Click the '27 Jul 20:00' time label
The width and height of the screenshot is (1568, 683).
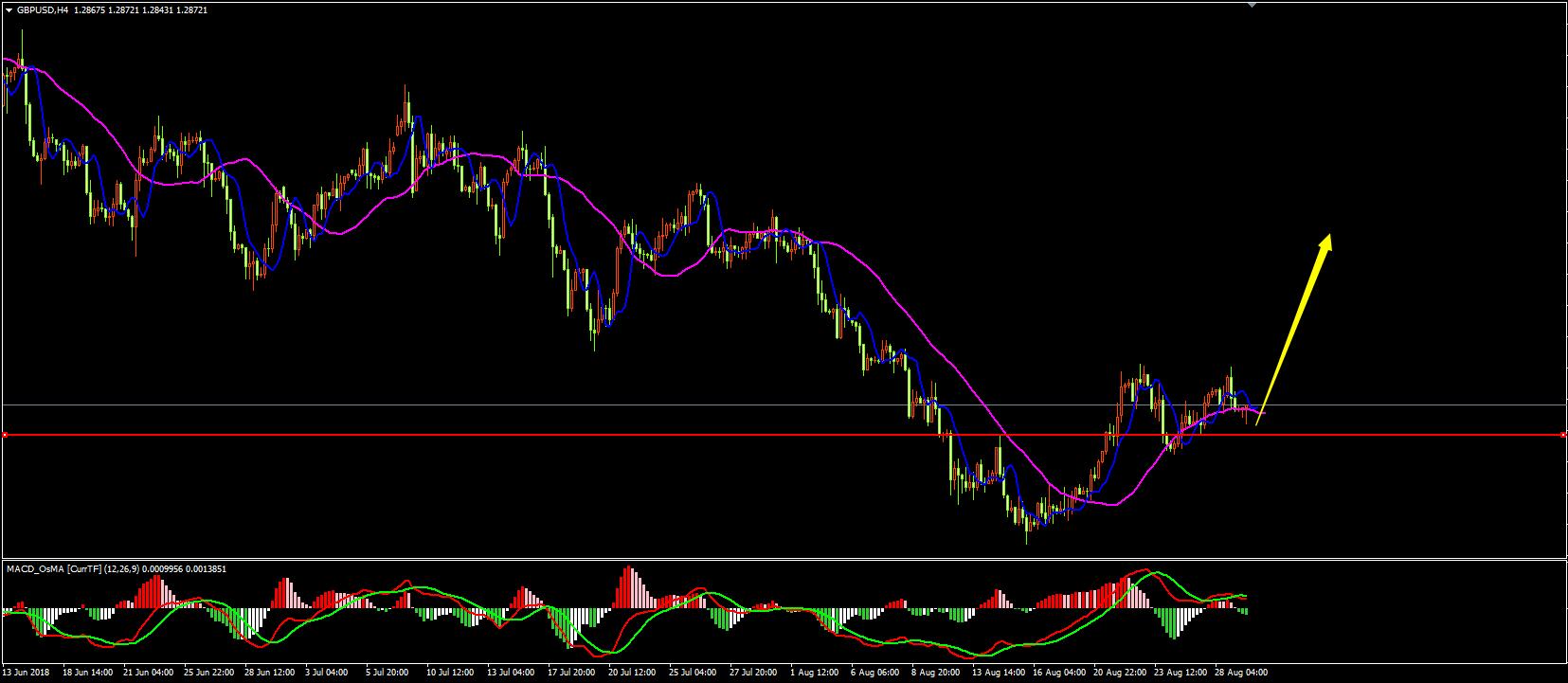[754, 672]
